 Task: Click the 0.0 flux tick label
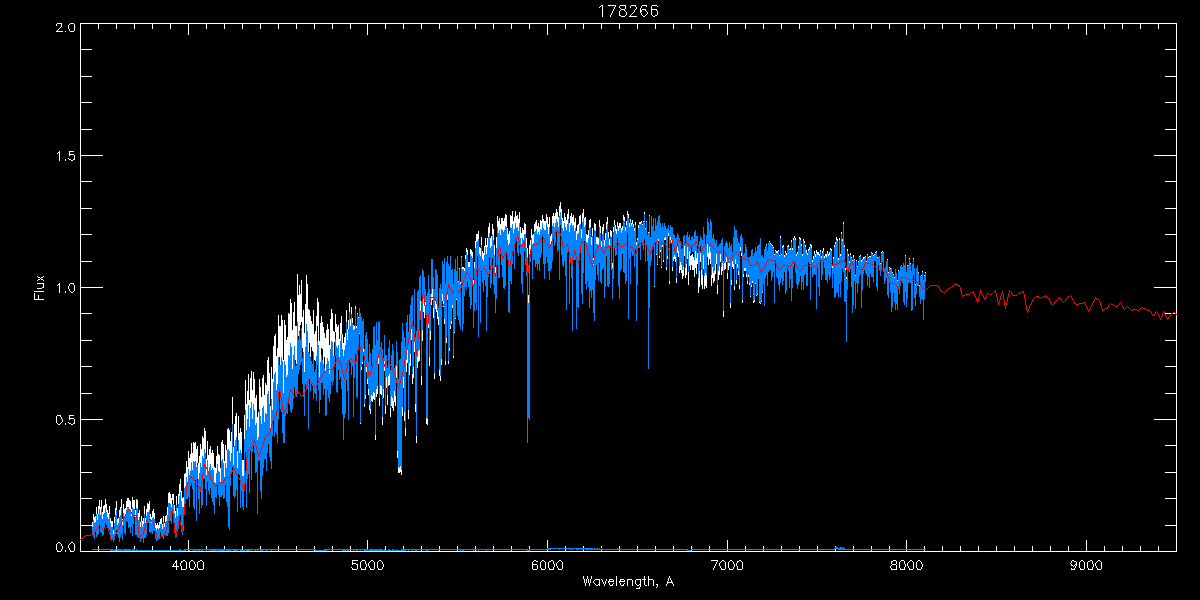pos(66,546)
